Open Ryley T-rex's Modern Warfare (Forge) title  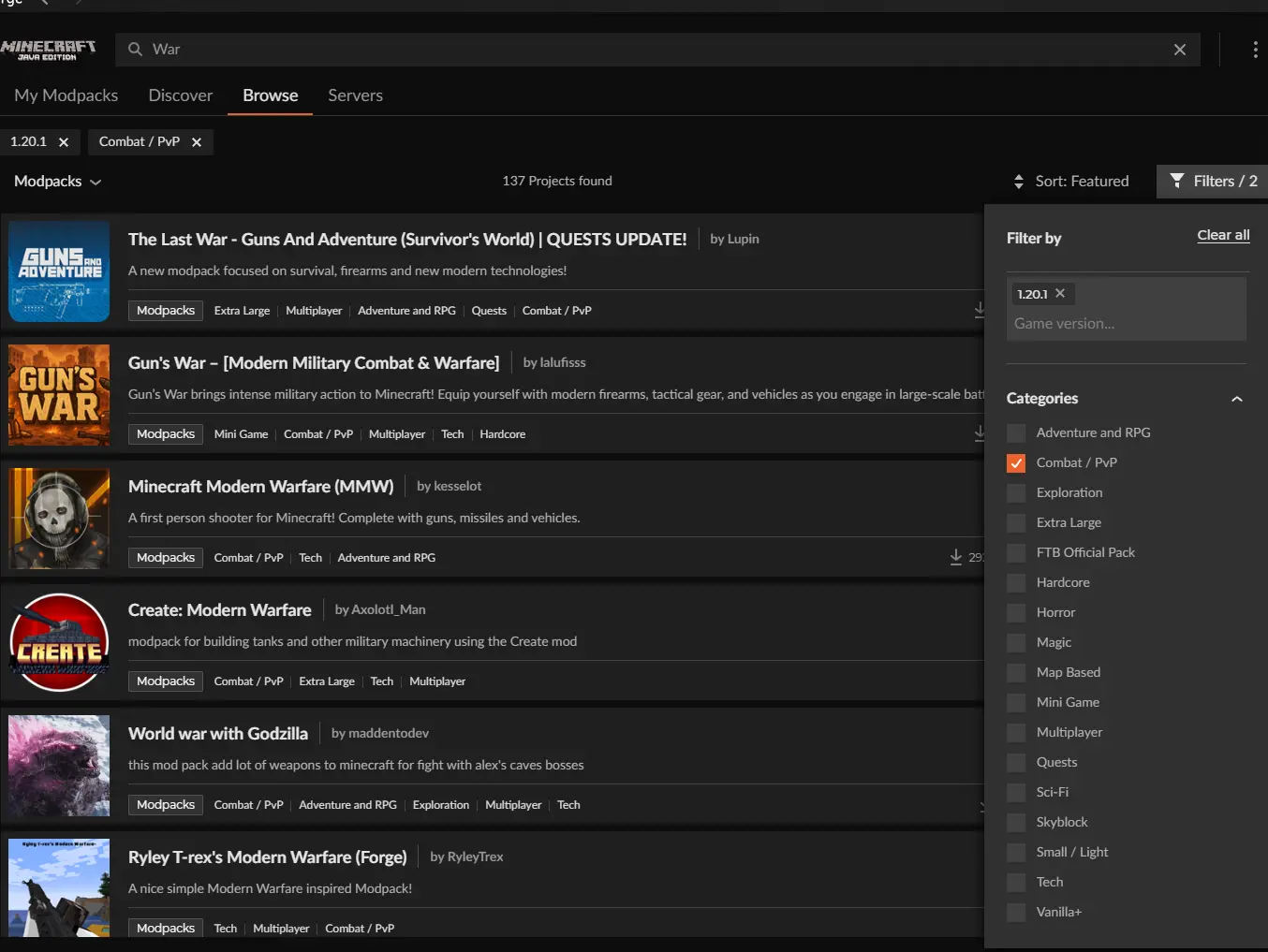pyautogui.click(x=268, y=857)
